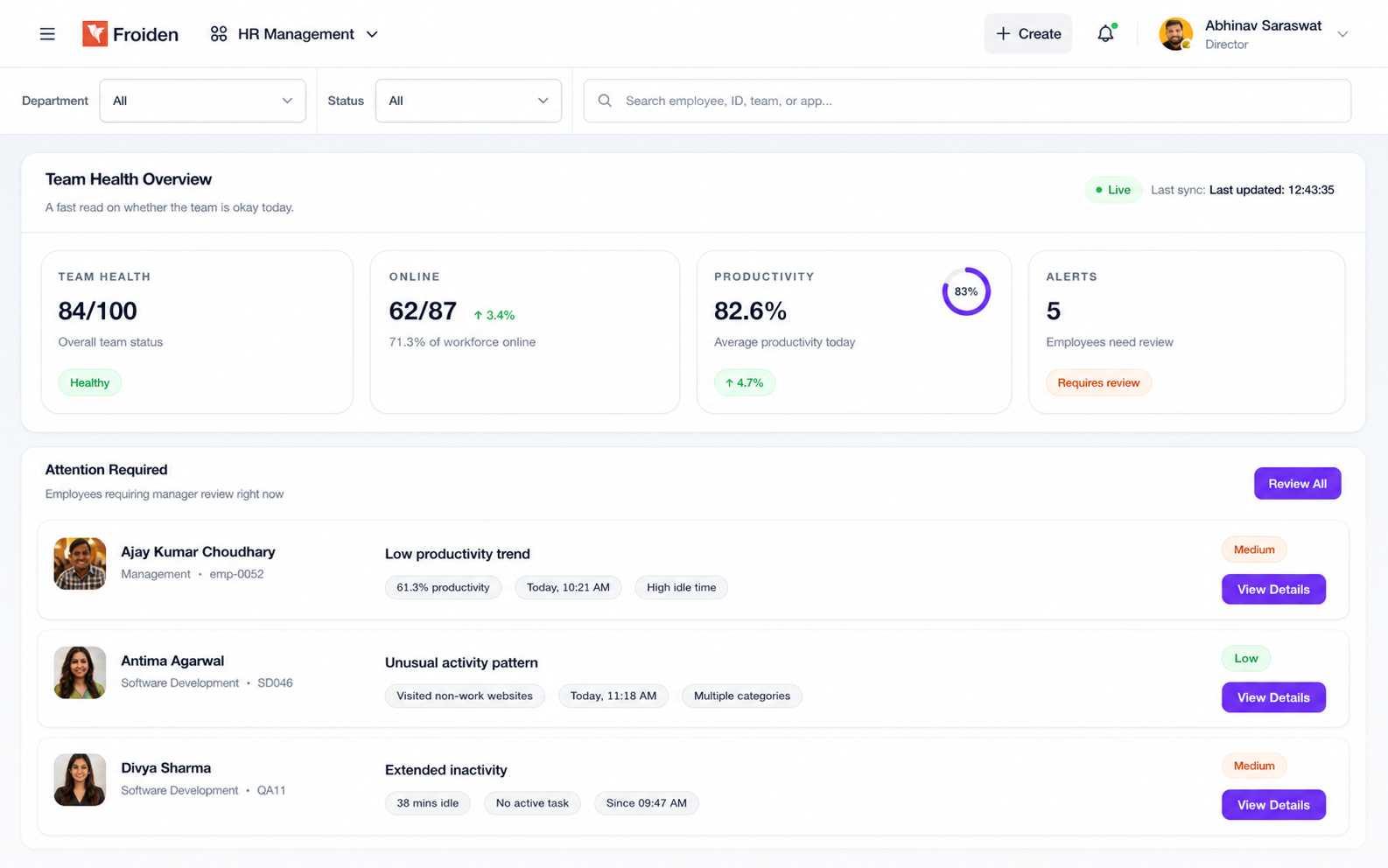Image resolution: width=1388 pixels, height=868 pixels.
Task: Click the 4.7% productivity change badge
Action: tap(745, 382)
